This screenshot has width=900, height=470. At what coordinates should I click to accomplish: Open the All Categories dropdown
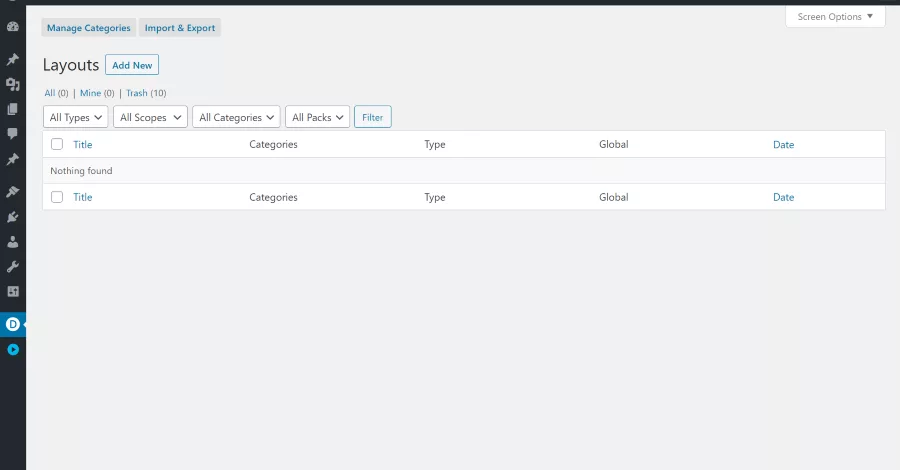236,117
